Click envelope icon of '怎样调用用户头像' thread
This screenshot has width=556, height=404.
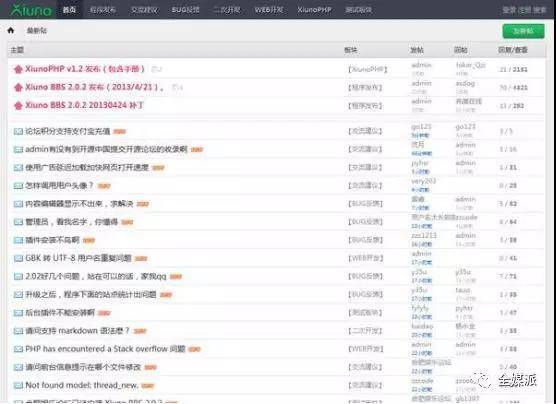point(18,186)
